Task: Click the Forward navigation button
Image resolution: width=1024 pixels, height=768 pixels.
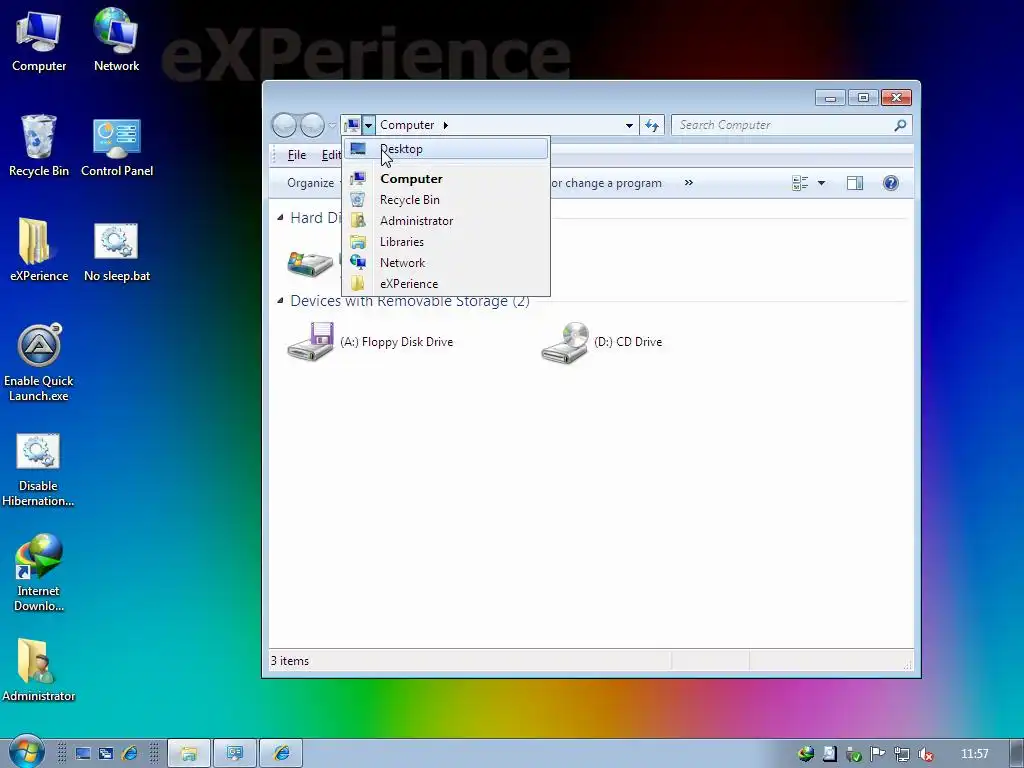Action: (x=312, y=125)
